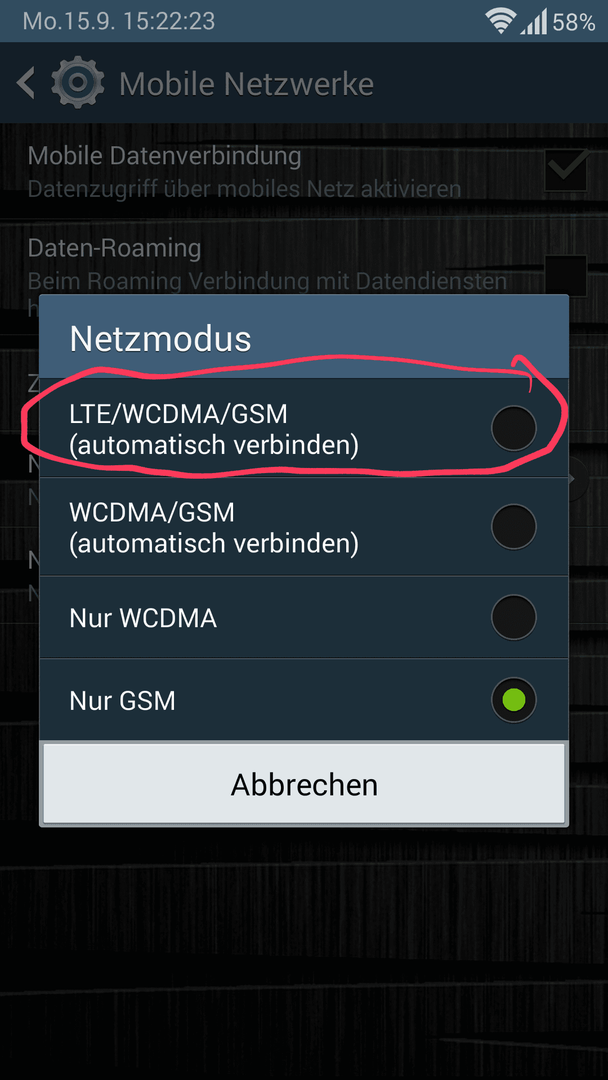Select LTE/WCDMA/GSM radio button
The image size is (608, 1080).
[514, 428]
